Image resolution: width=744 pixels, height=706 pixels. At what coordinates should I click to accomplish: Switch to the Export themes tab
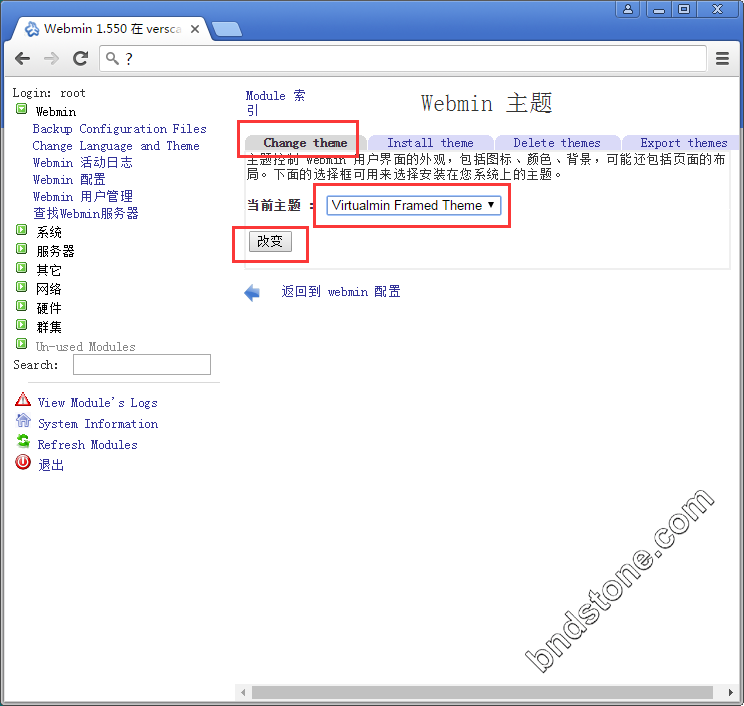(x=683, y=143)
